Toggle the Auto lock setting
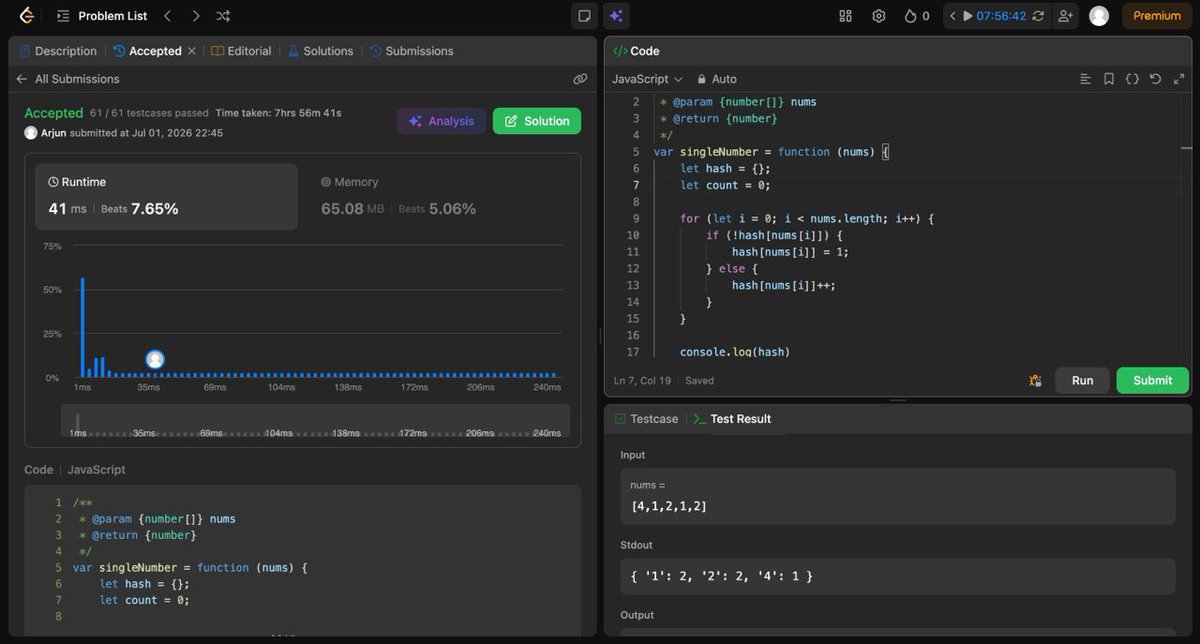Image resolution: width=1200 pixels, height=644 pixels. coord(717,79)
